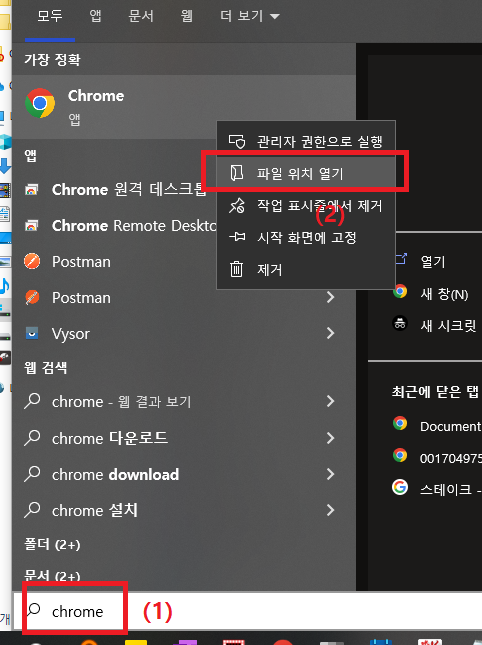Open recently closed tab 001704975
Viewport: 482px width, 645px height.
coord(451,458)
